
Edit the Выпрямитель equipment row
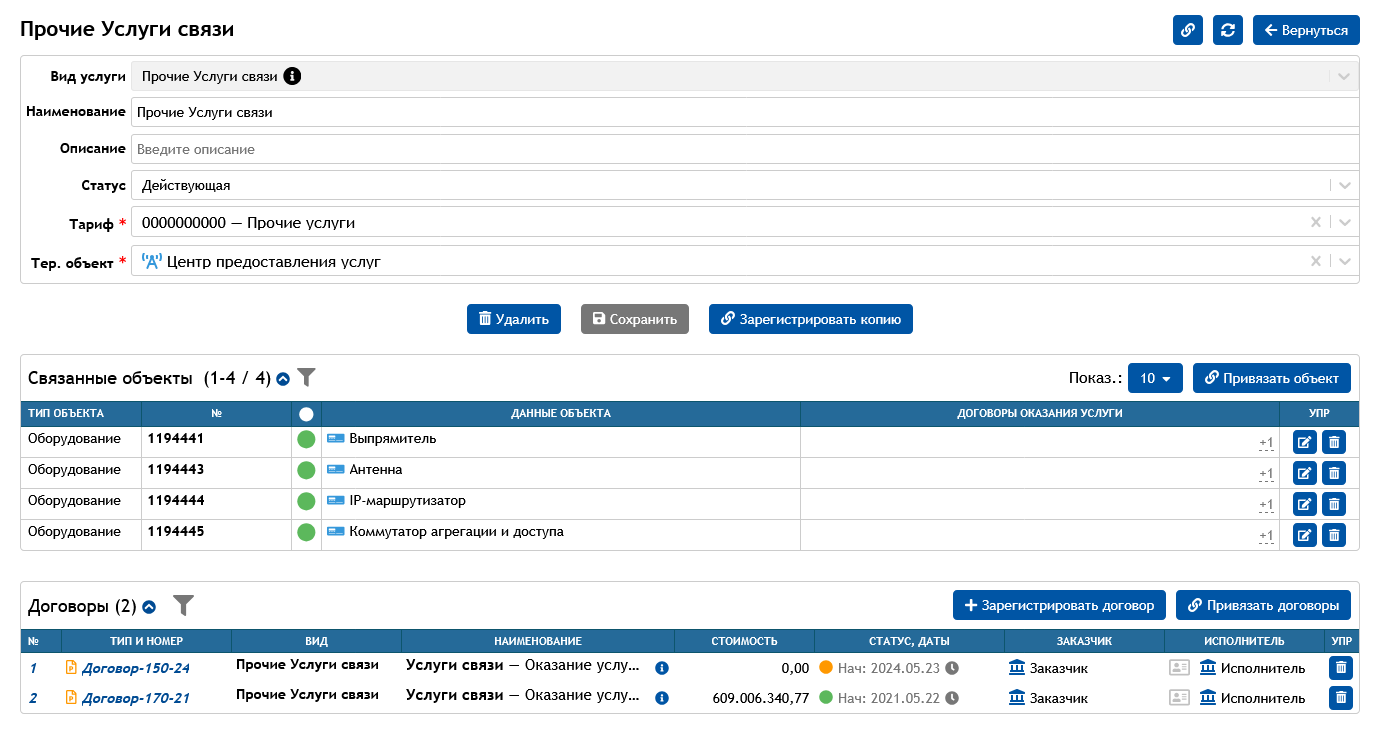pyautogui.click(x=1305, y=442)
